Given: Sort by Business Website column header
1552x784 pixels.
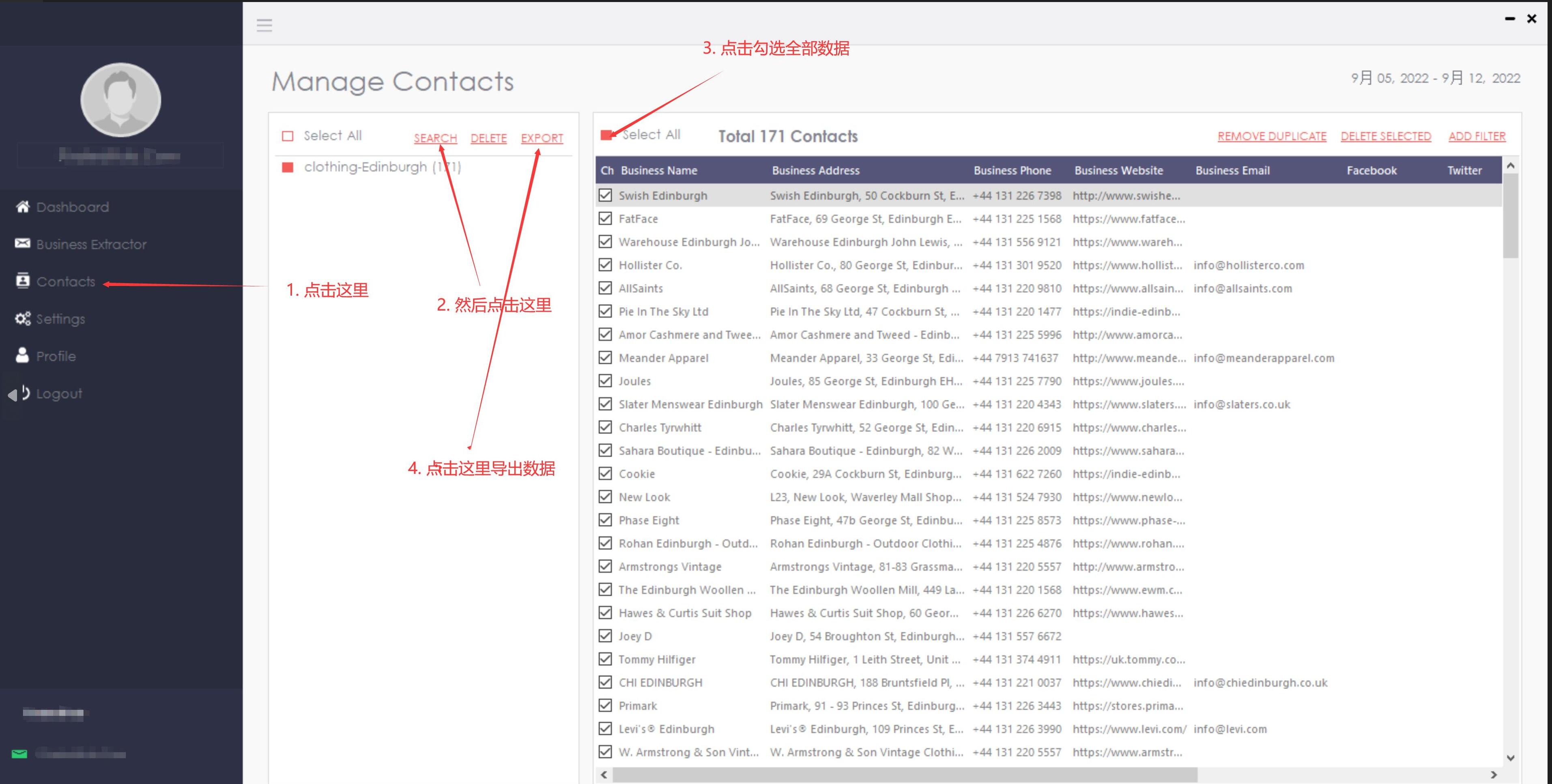Looking at the screenshot, I should [x=1119, y=170].
